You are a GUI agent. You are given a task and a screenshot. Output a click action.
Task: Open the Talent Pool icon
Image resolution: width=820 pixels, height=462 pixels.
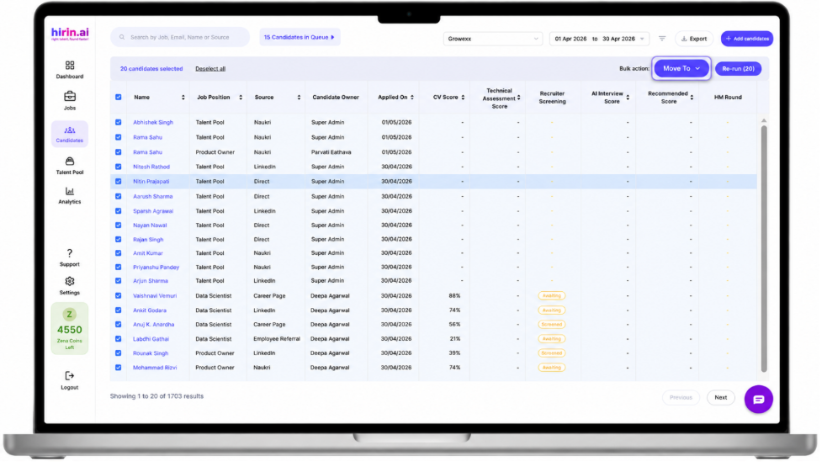70,161
